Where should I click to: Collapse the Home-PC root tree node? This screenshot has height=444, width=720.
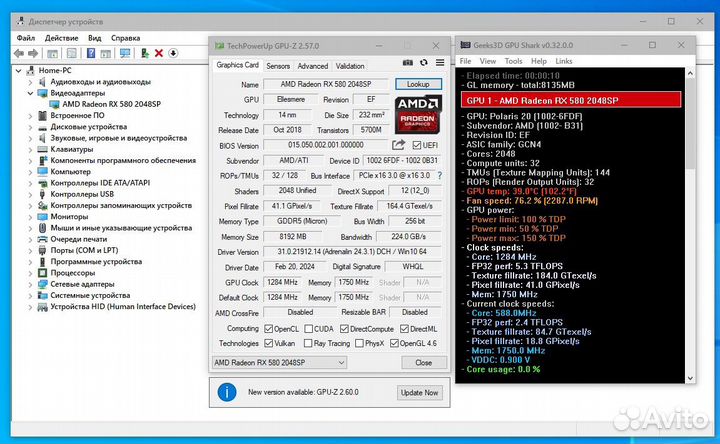point(18,71)
